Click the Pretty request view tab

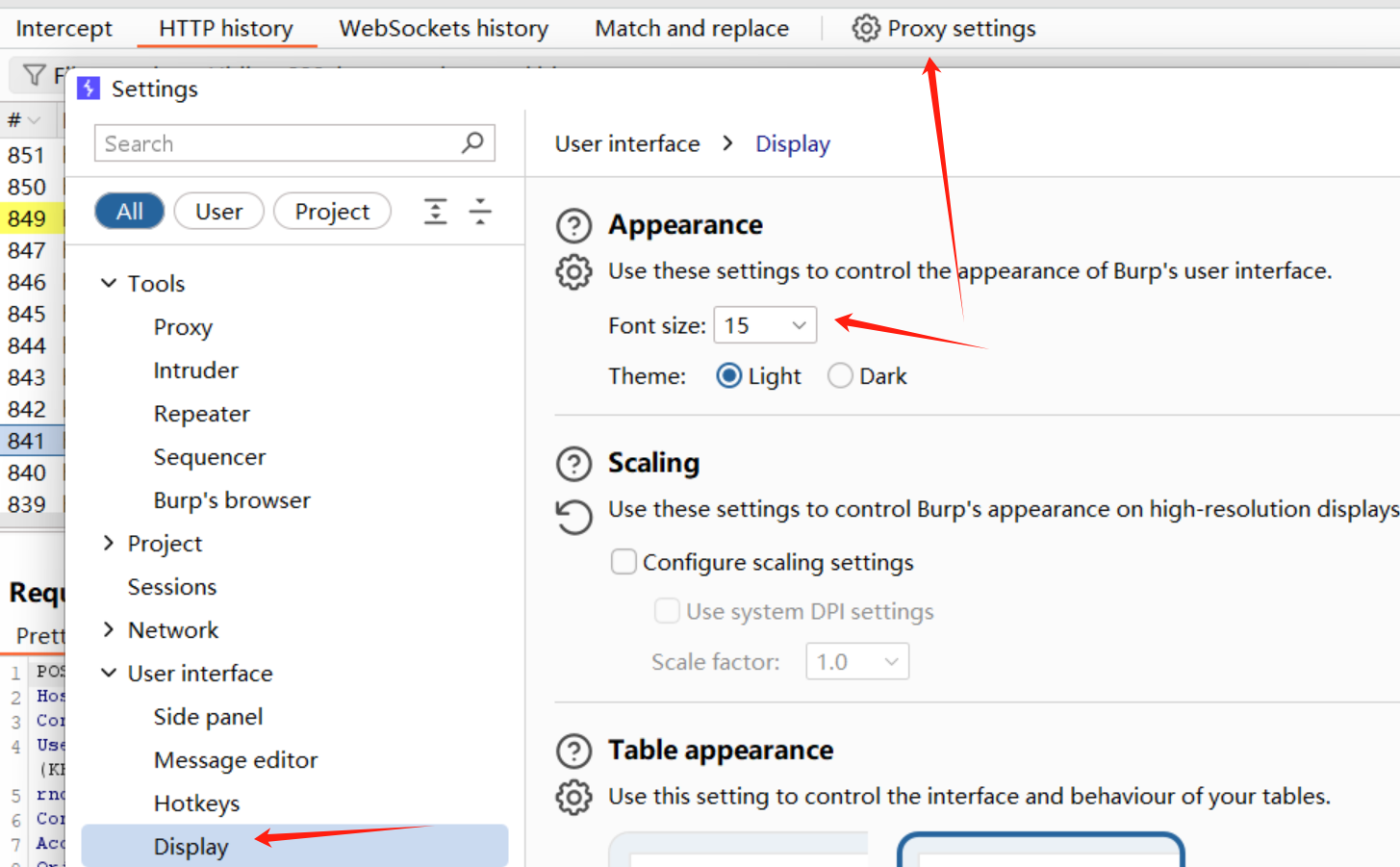coord(39,635)
